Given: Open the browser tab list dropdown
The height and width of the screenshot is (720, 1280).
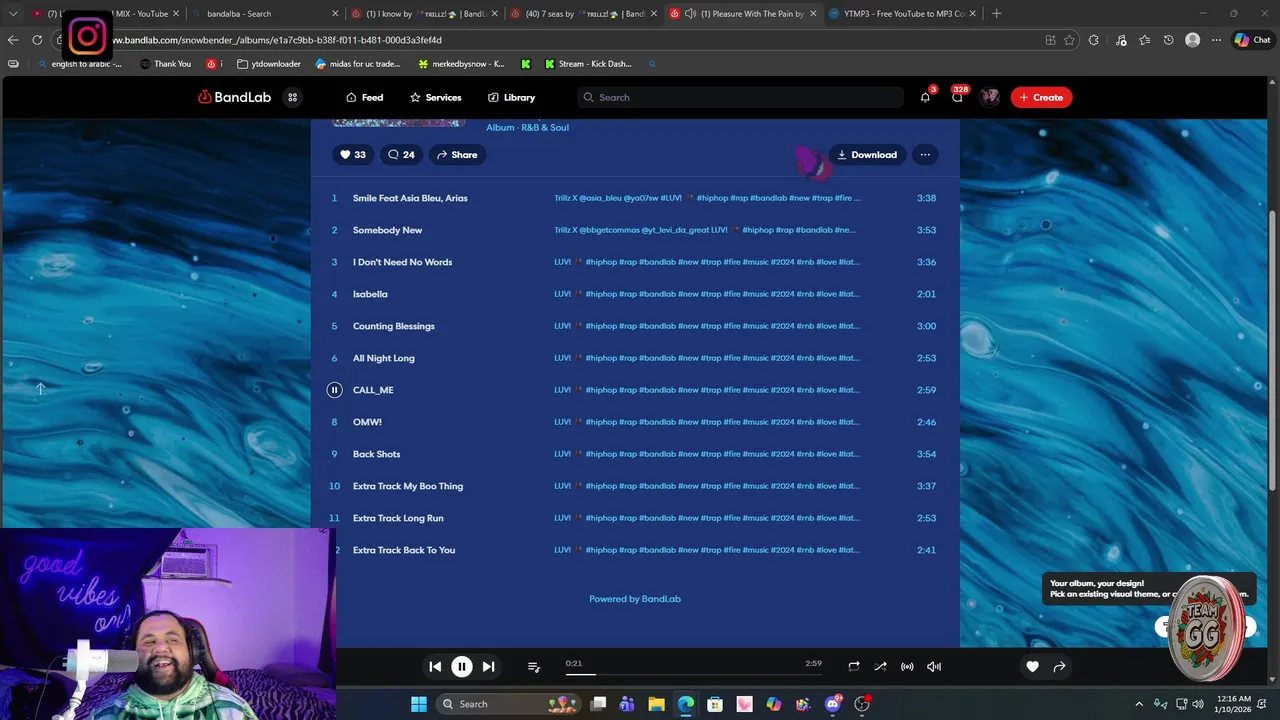Looking at the screenshot, I should pyautogui.click(x=13, y=14).
